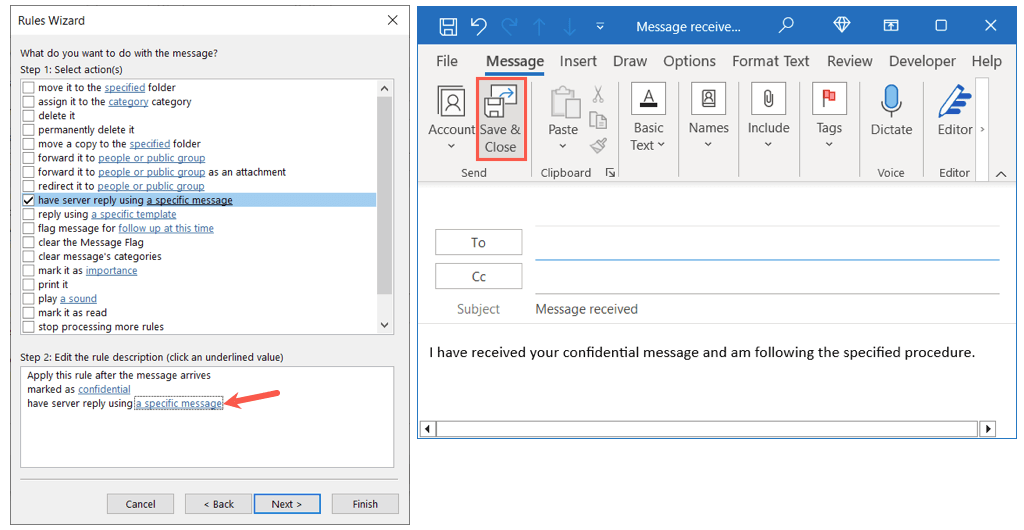
Task: Undo the last action in message window
Action: click(x=479, y=26)
